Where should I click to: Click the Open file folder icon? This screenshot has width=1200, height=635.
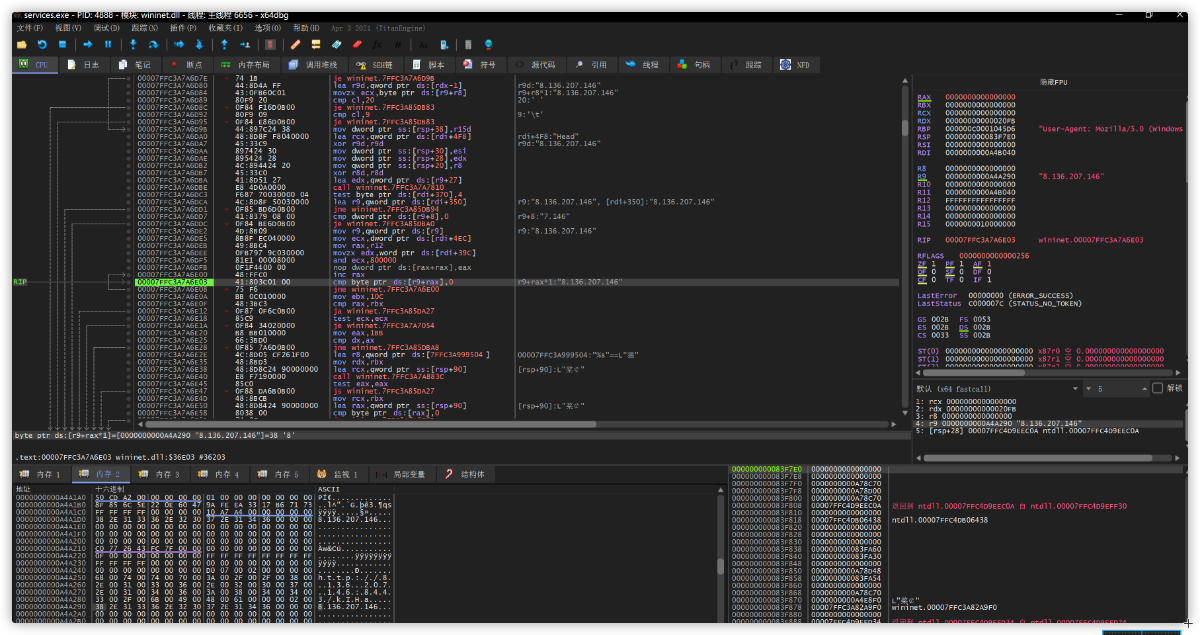[22, 45]
